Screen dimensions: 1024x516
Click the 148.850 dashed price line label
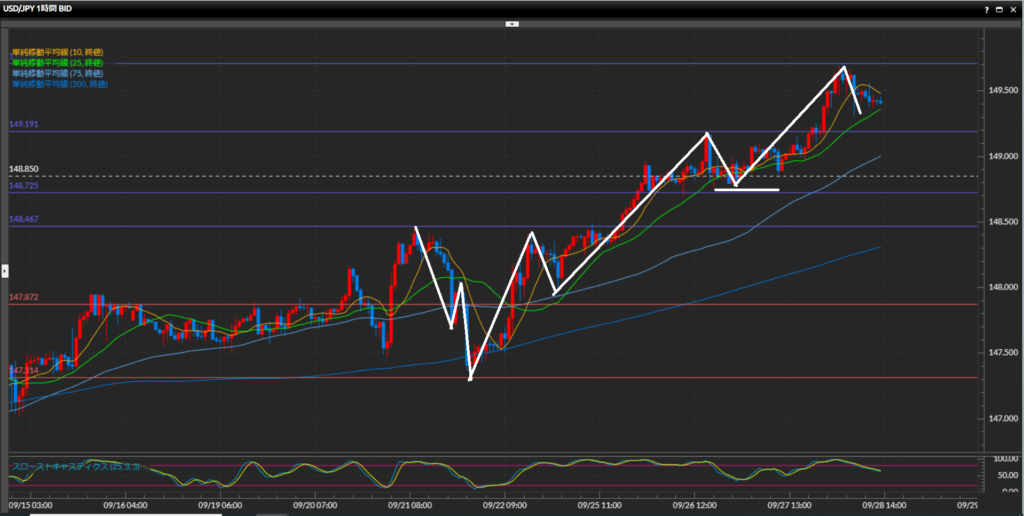pos(23,170)
